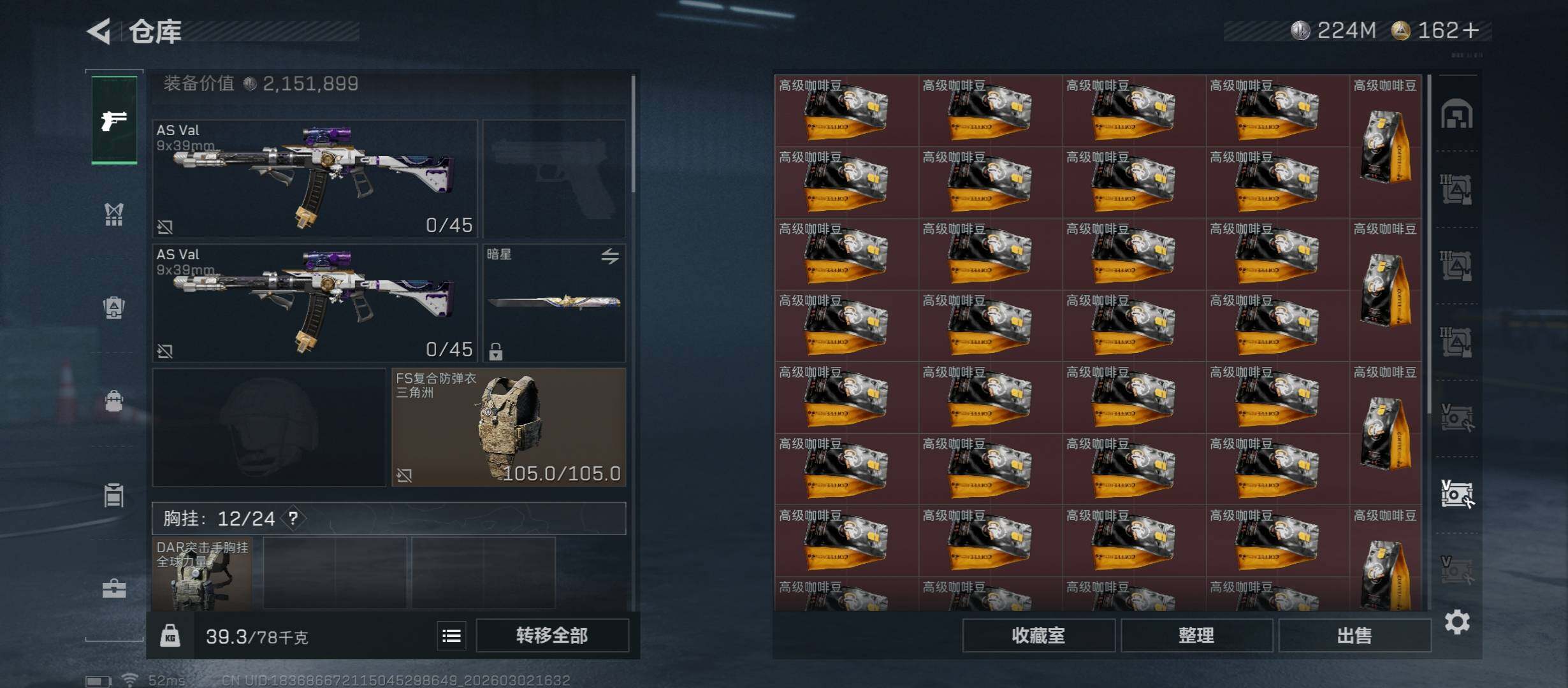Add currency with the plus after 162
The image size is (1568, 688).
(1471, 30)
